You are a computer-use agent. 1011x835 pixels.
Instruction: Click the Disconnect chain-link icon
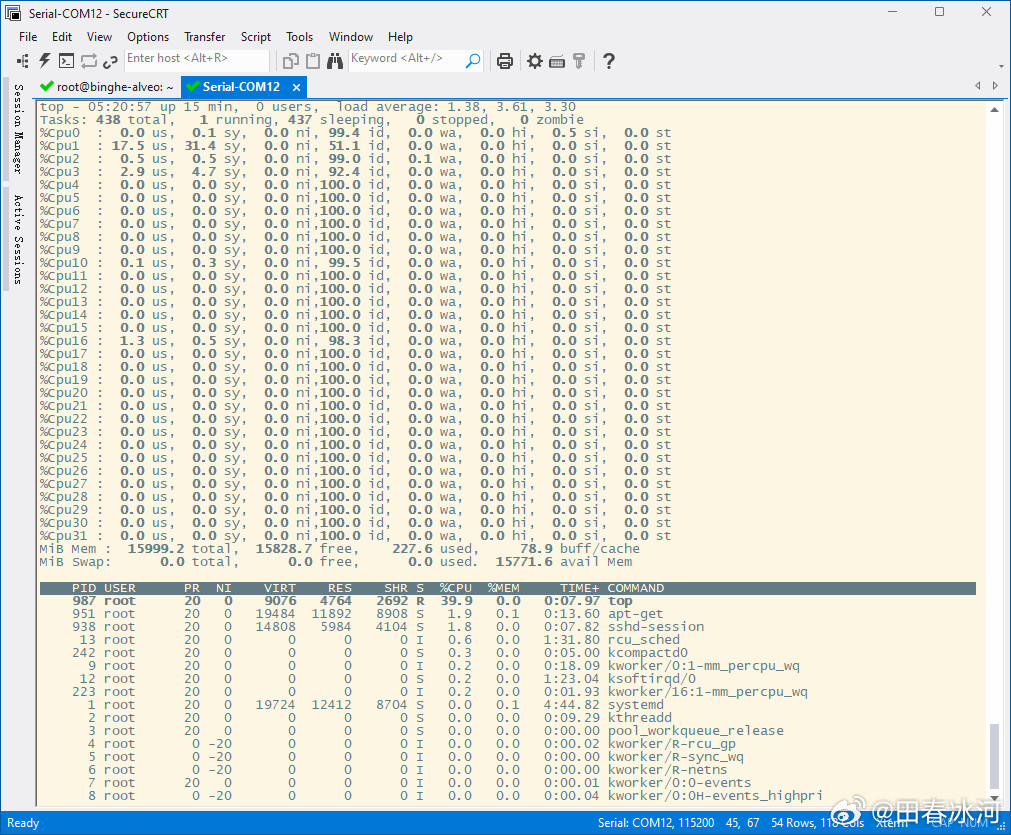[110, 61]
